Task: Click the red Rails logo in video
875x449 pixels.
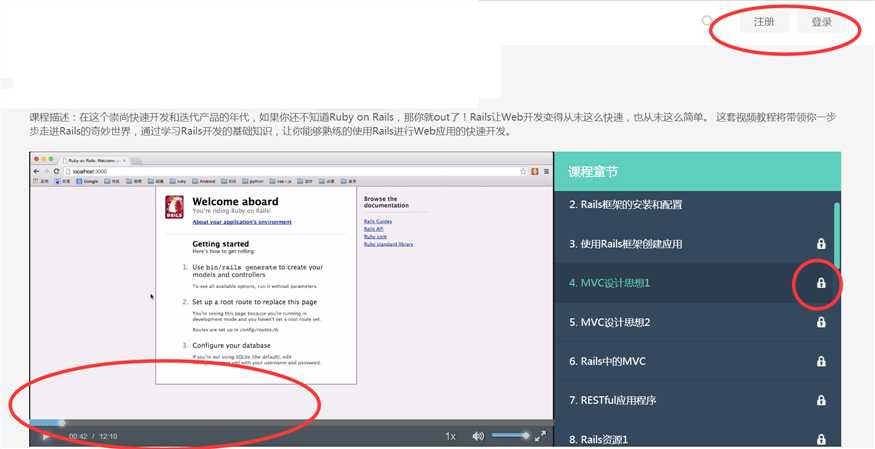Action: pyautogui.click(x=174, y=207)
